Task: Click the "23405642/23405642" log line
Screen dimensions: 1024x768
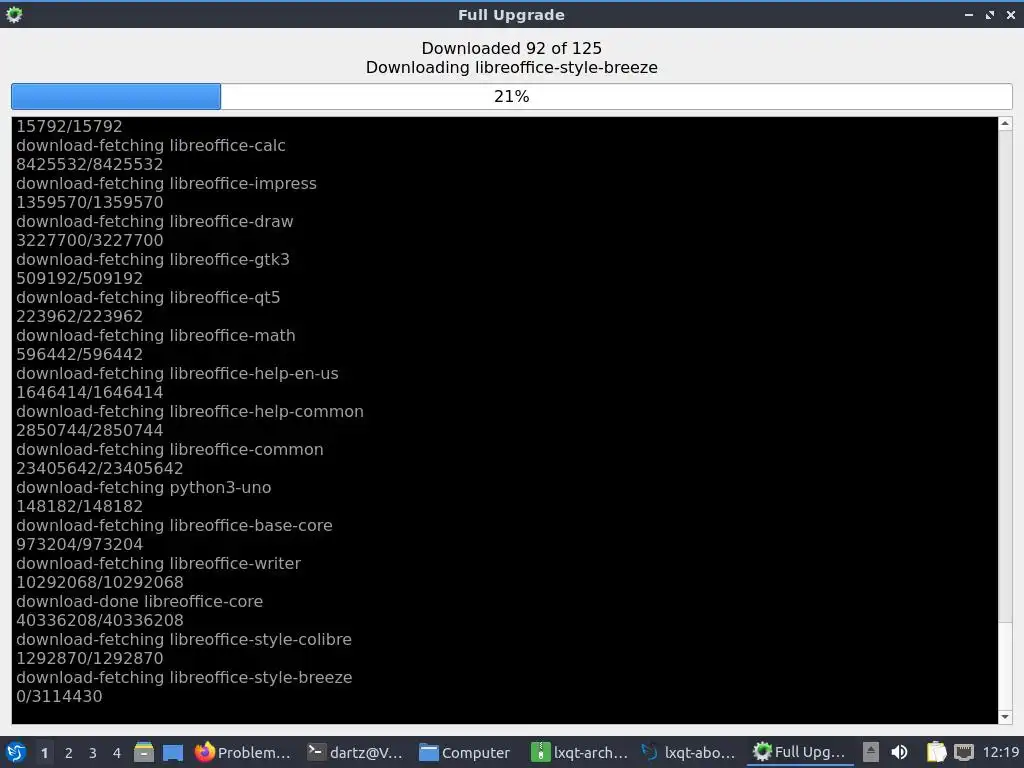Action: coord(100,468)
